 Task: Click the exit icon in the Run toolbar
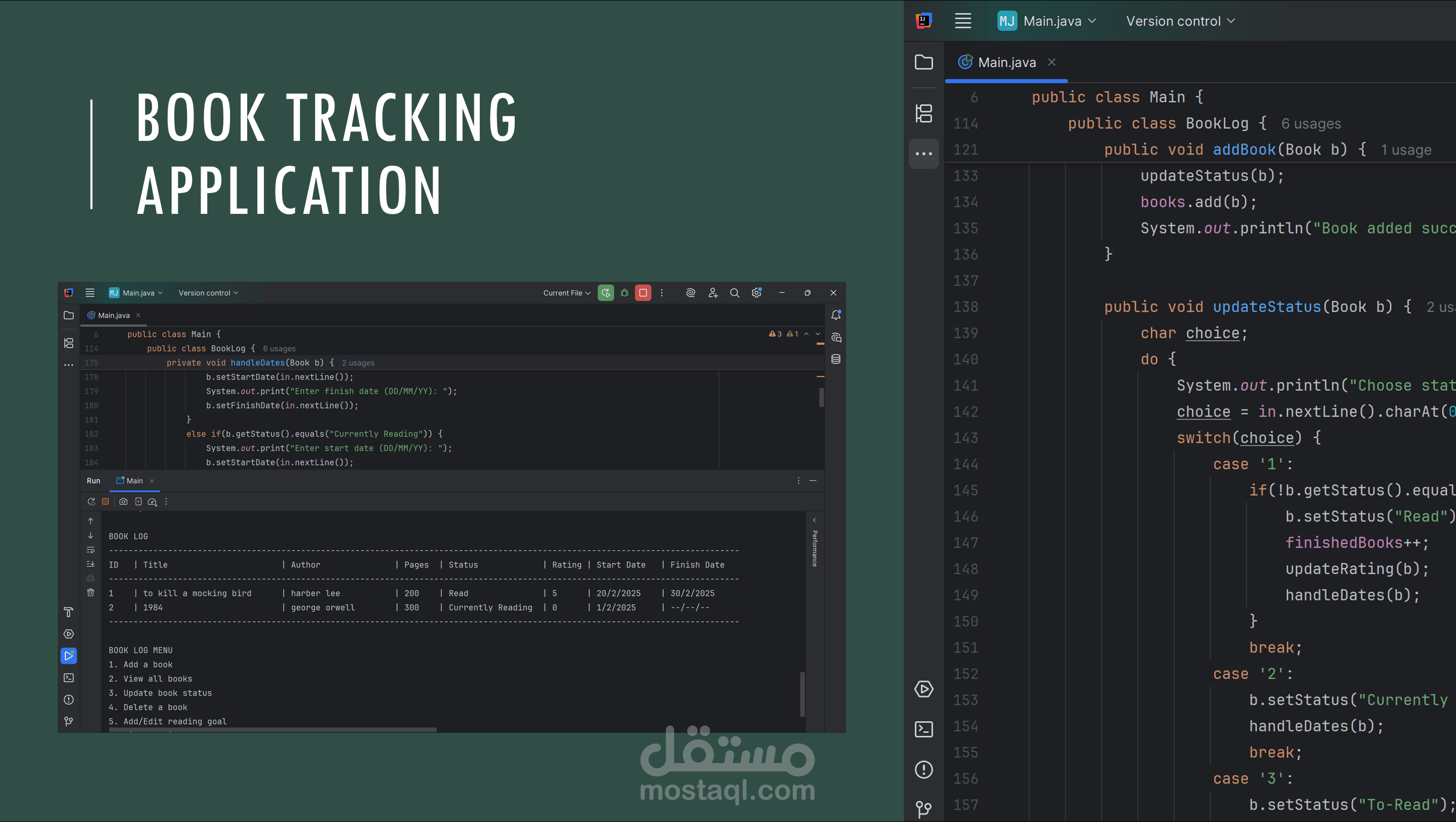point(138,501)
